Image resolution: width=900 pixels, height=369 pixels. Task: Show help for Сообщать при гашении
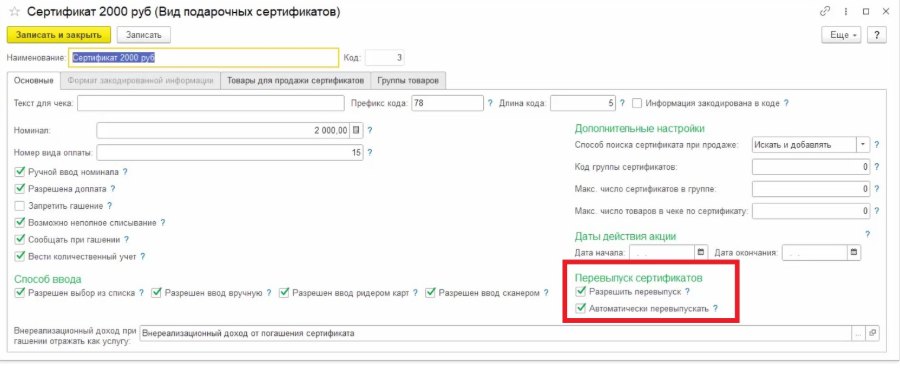pyautogui.click(x=126, y=239)
